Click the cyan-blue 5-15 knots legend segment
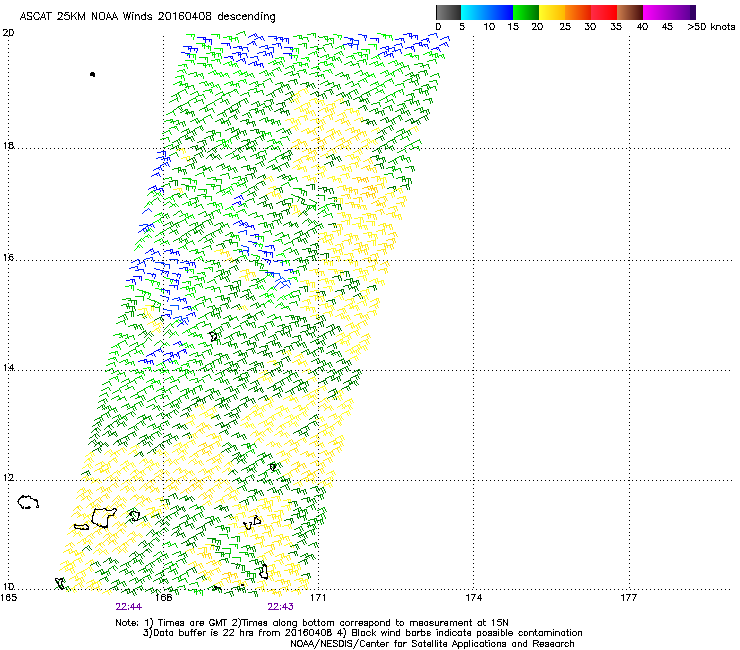Viewport: 740px width, 650px height. (x=487, y=12)
